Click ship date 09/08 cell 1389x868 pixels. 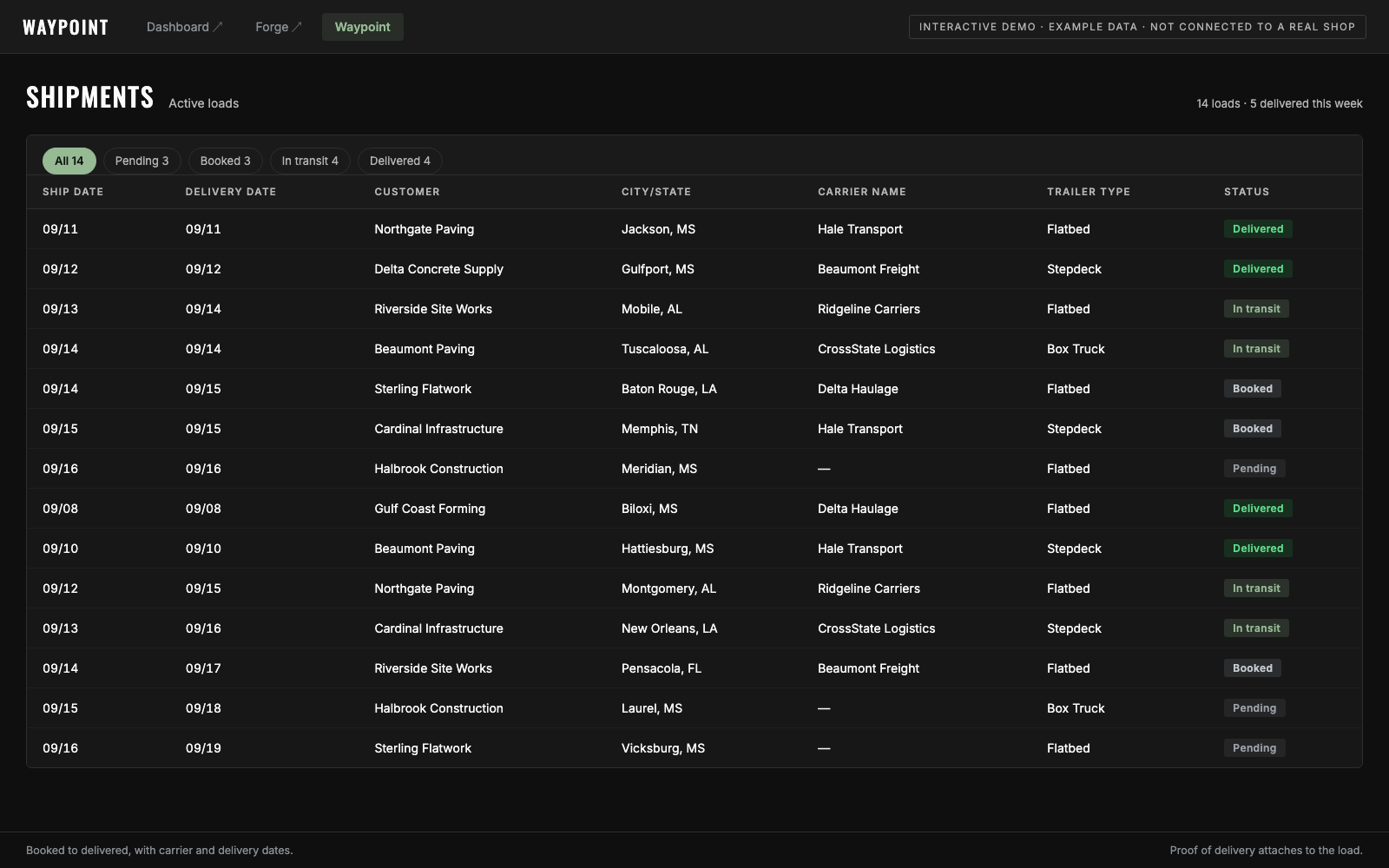pyautogui.click(x=60, y=509)
